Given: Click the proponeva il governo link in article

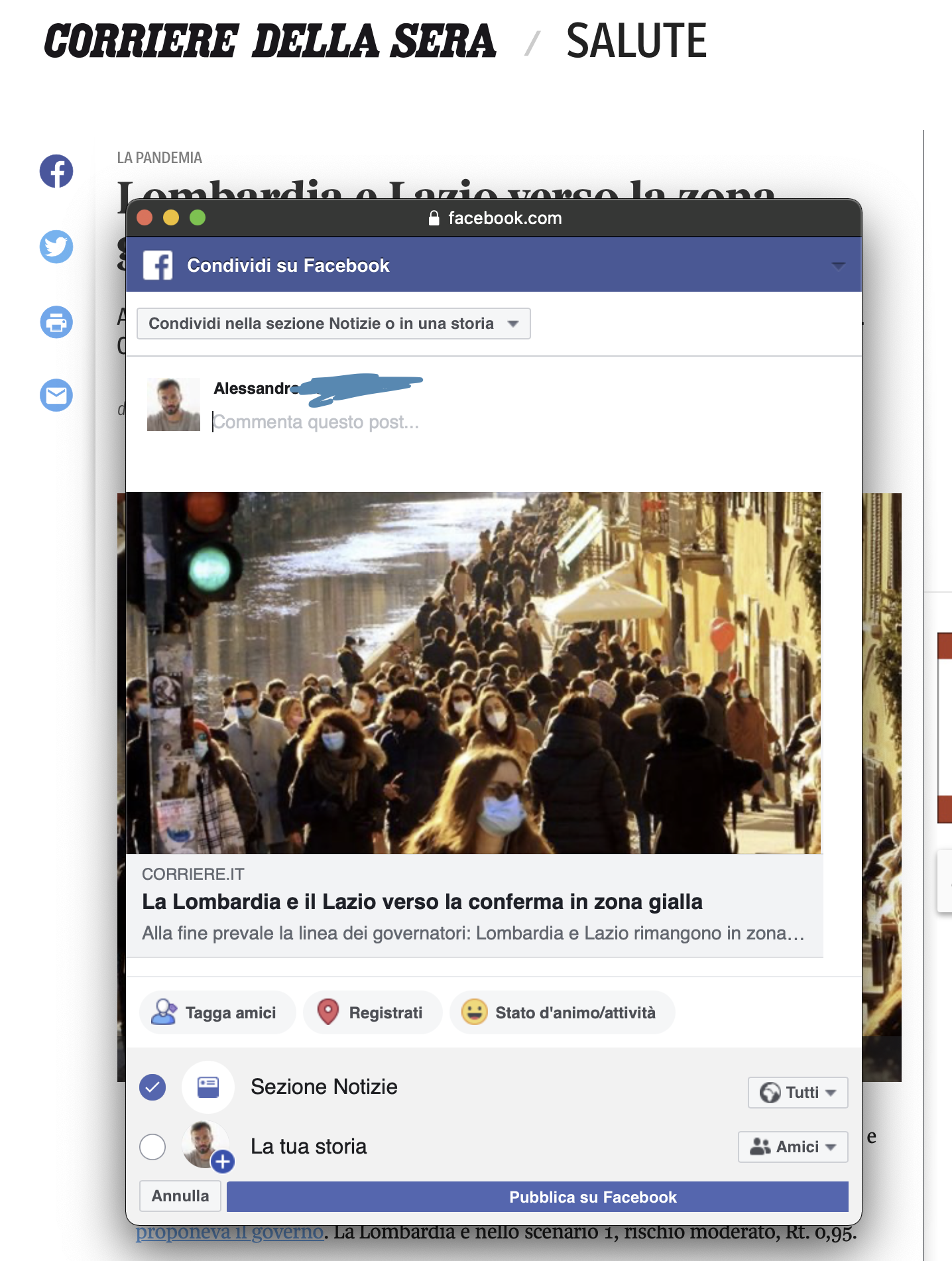Looking at the screenshot, I should [230, 1233].
